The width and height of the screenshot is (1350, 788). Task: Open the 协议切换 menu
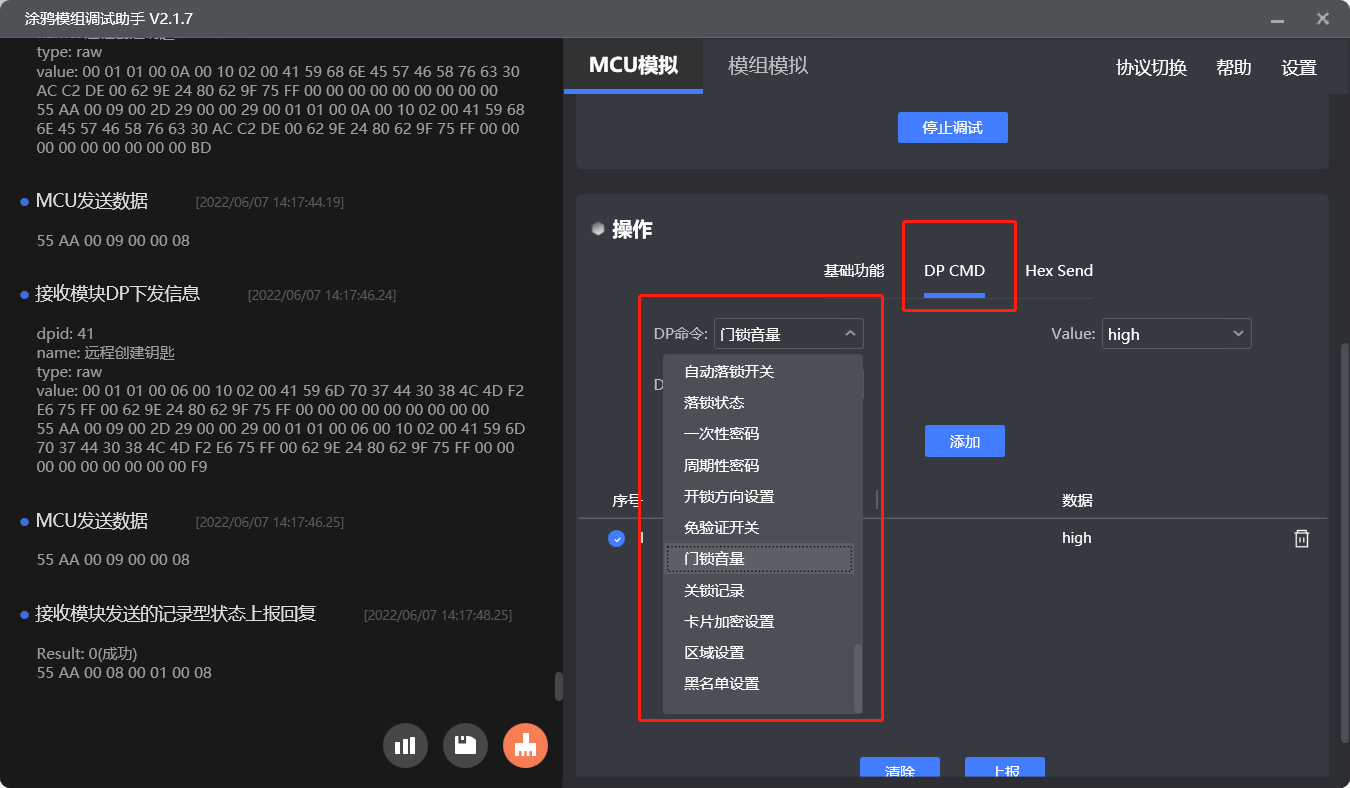point(1151,68)
